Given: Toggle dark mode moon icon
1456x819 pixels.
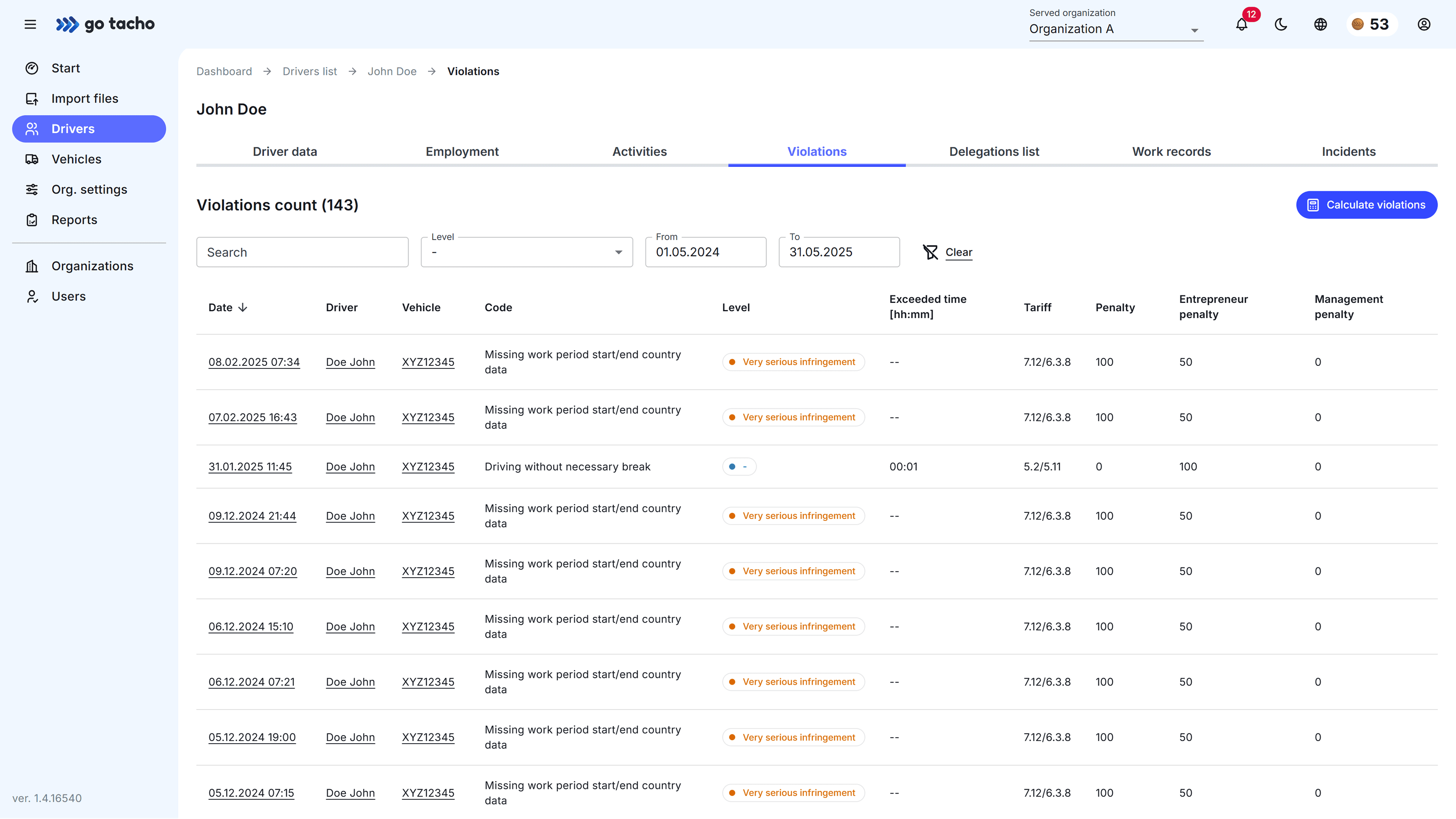Looking at the screenshot, I should (x=1281, y=24).
